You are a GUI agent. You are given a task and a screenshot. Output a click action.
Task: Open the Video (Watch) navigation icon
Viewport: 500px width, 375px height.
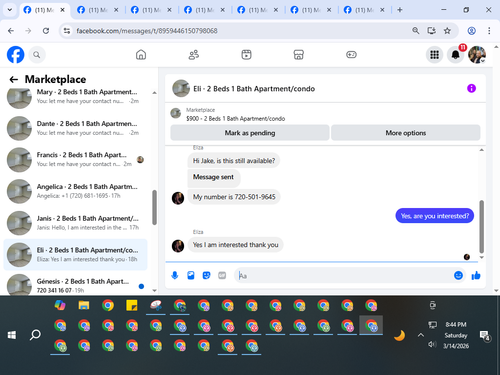coord(246,55)
